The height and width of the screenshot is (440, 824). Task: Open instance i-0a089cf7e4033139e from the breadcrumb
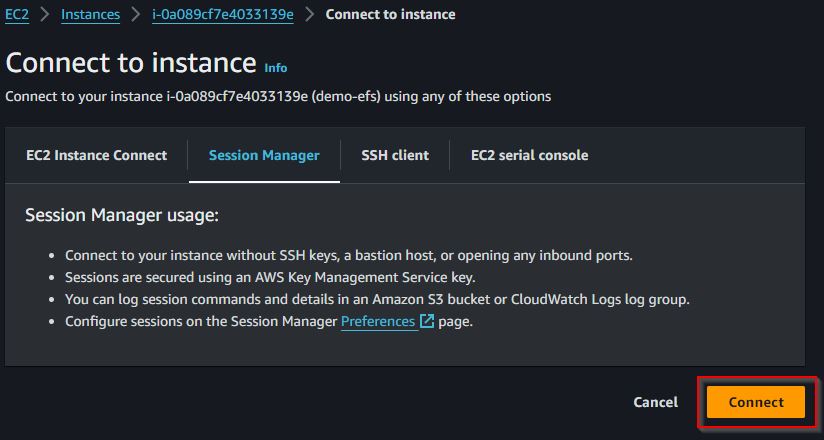223,15
